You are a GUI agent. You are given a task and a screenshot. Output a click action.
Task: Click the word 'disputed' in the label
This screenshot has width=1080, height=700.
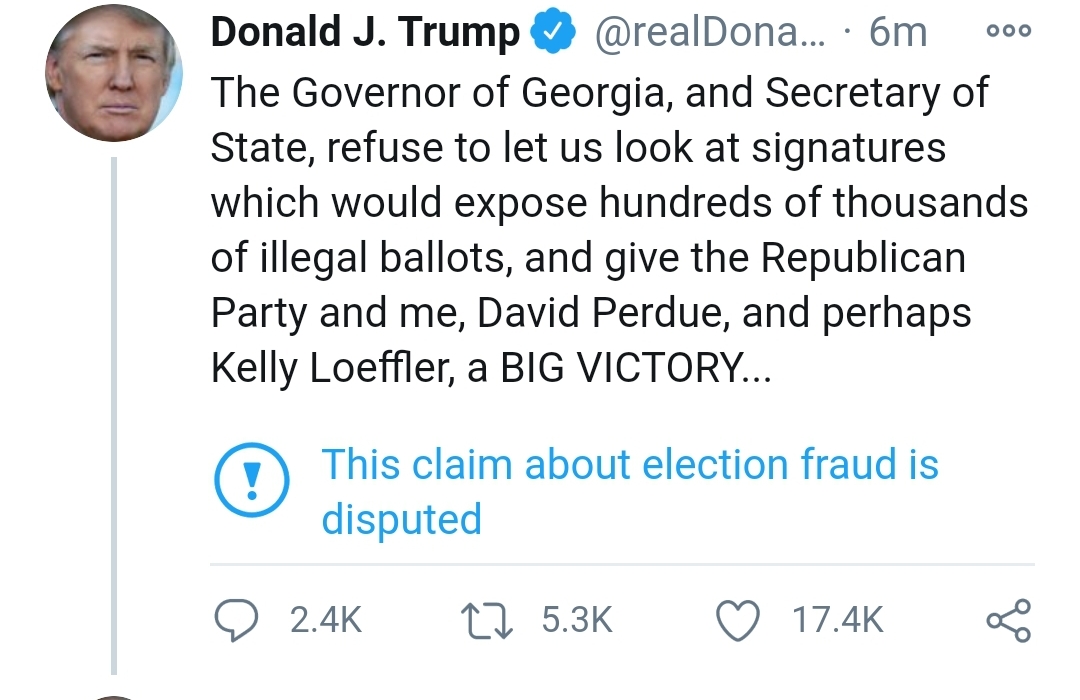click(x=402, y=519)
